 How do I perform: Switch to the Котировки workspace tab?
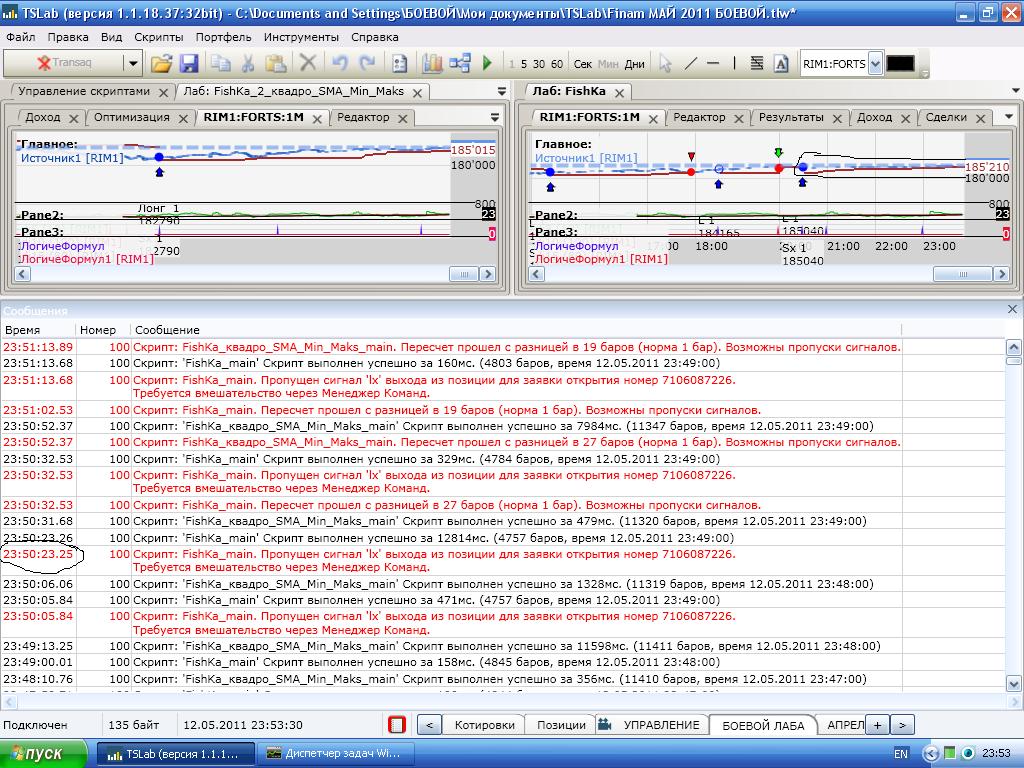click(x=484, y=725)
